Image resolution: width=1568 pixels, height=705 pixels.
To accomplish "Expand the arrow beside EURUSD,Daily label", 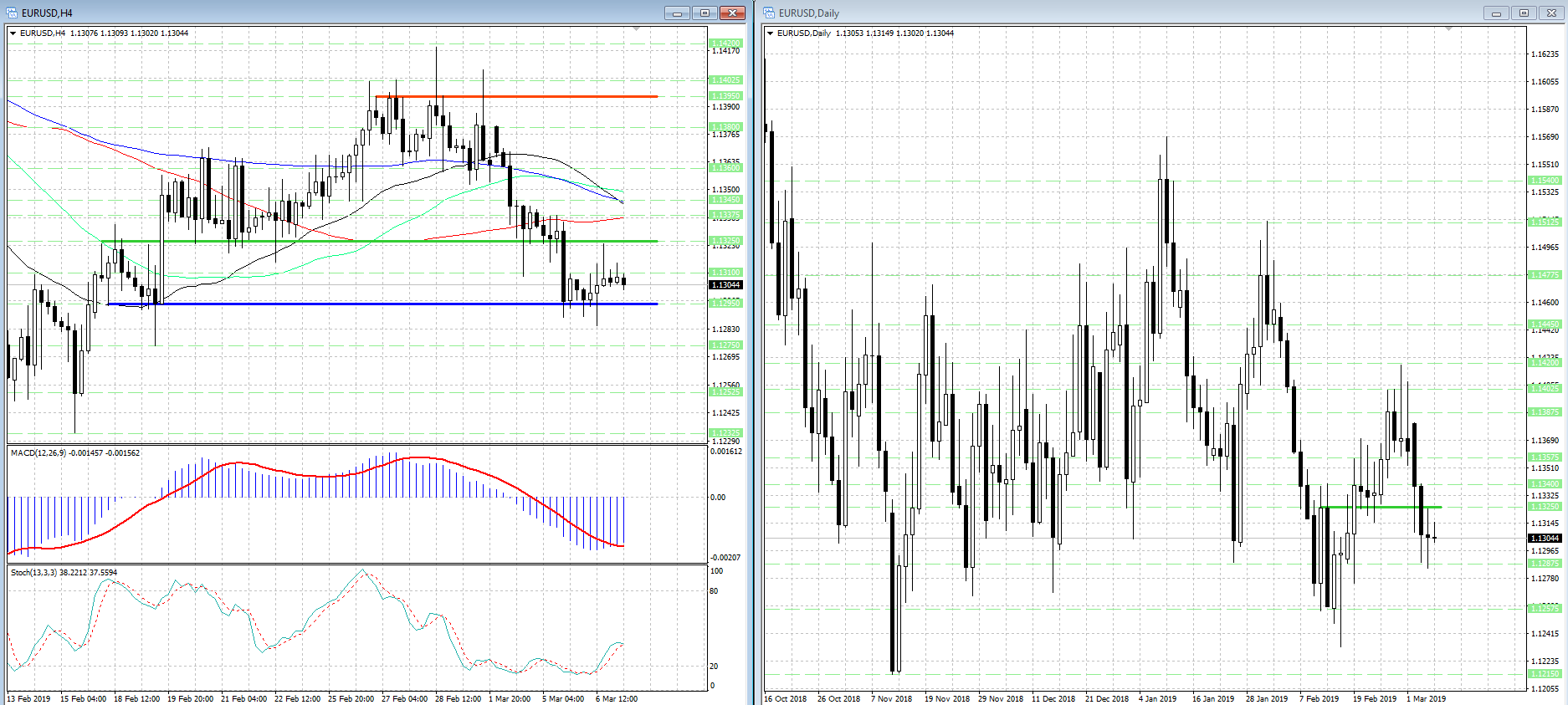I will click(770, 33).
